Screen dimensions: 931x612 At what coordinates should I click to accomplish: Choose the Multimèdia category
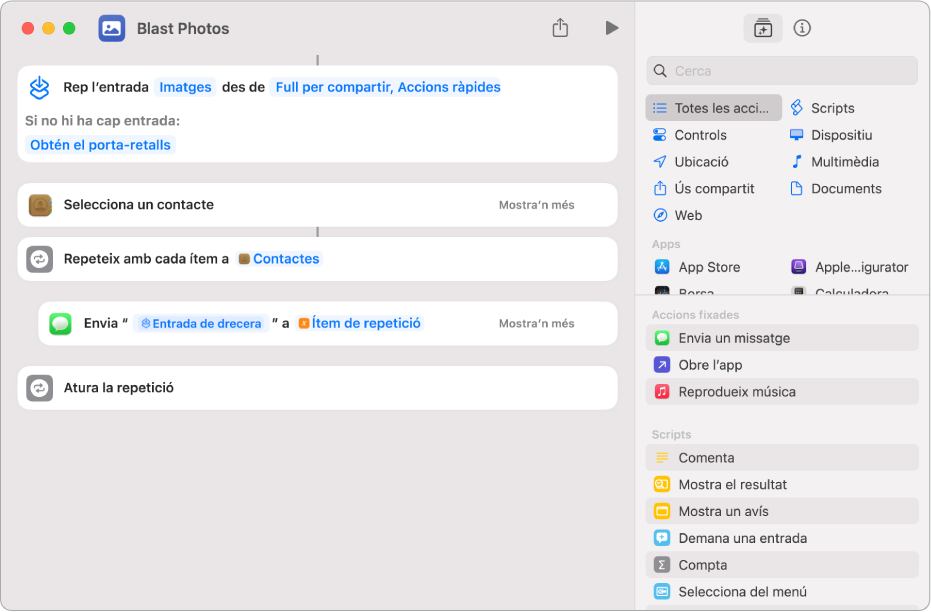(x=844, y=162)
